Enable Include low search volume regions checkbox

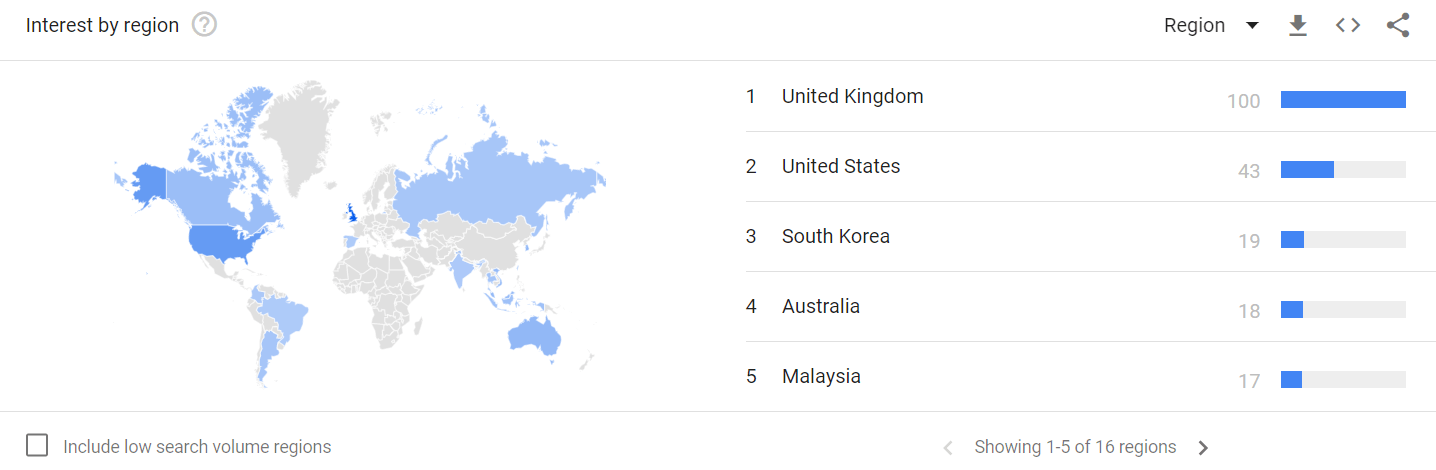[37, 446]
